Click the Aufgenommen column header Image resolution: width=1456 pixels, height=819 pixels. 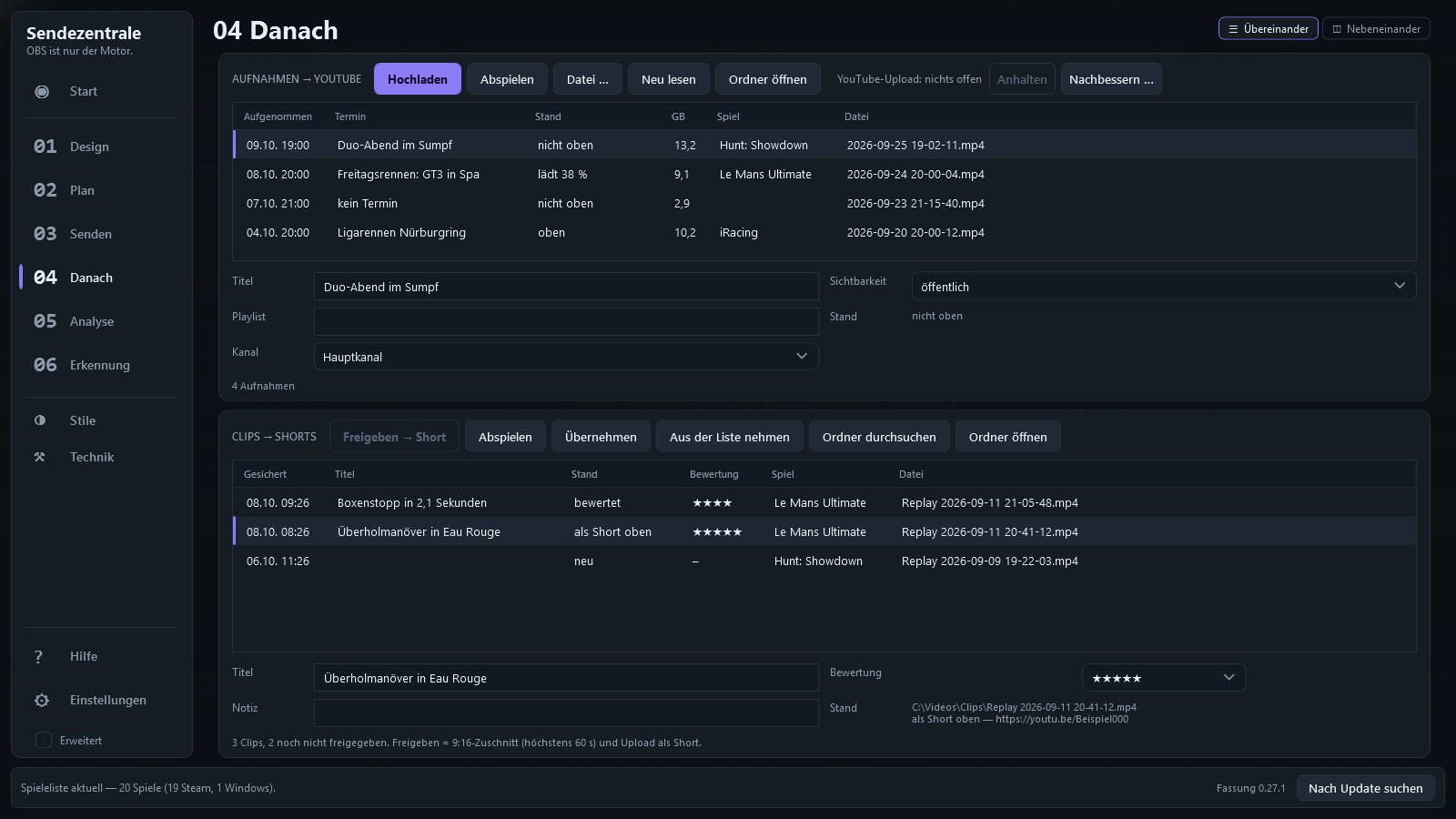(x=278, y=116)
